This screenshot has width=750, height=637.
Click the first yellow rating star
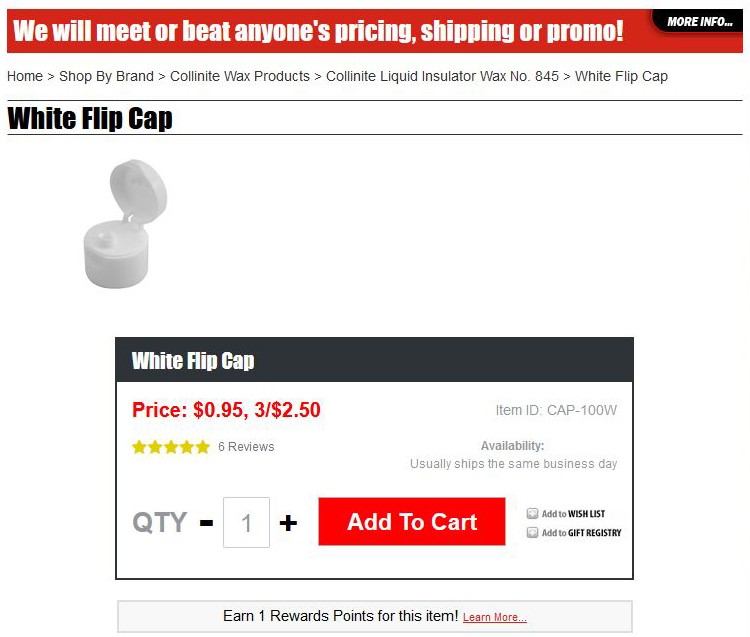139,447
